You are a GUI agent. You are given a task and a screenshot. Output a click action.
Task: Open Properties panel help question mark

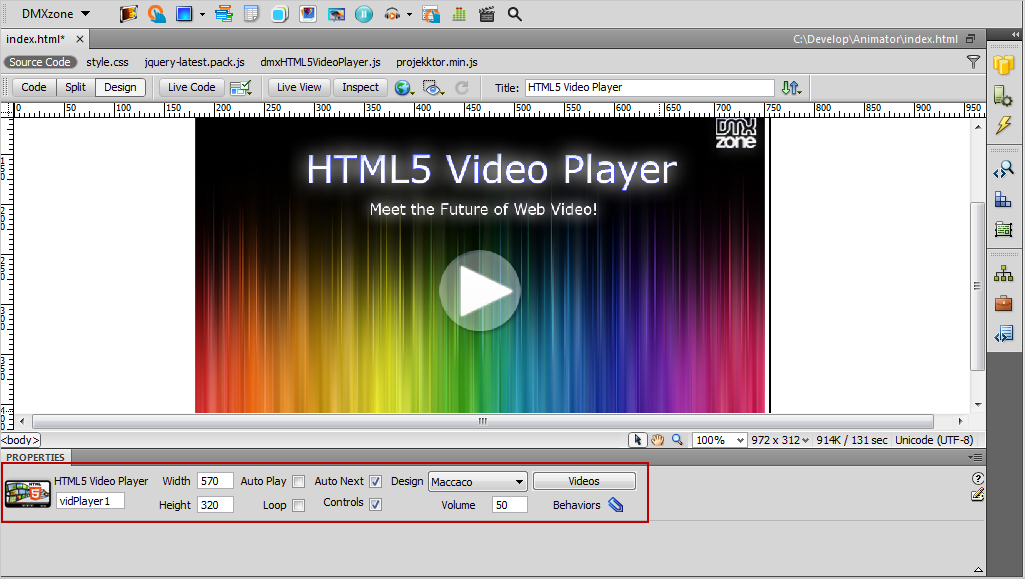(x=978, y=478)
